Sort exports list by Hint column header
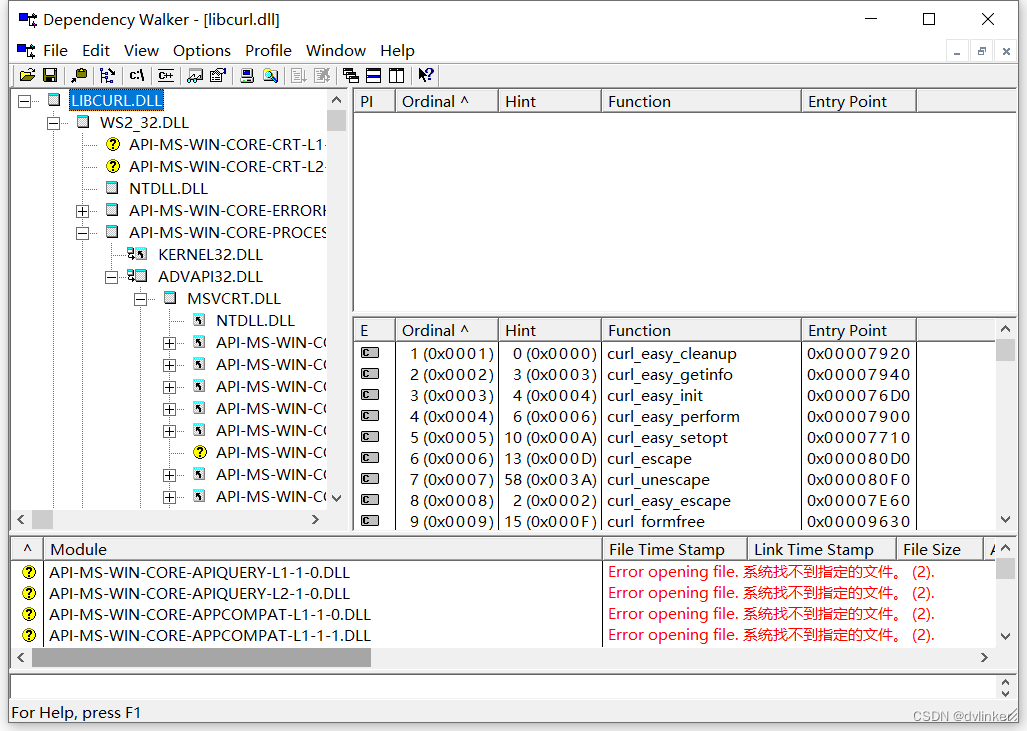 click(x=550, y=330)
